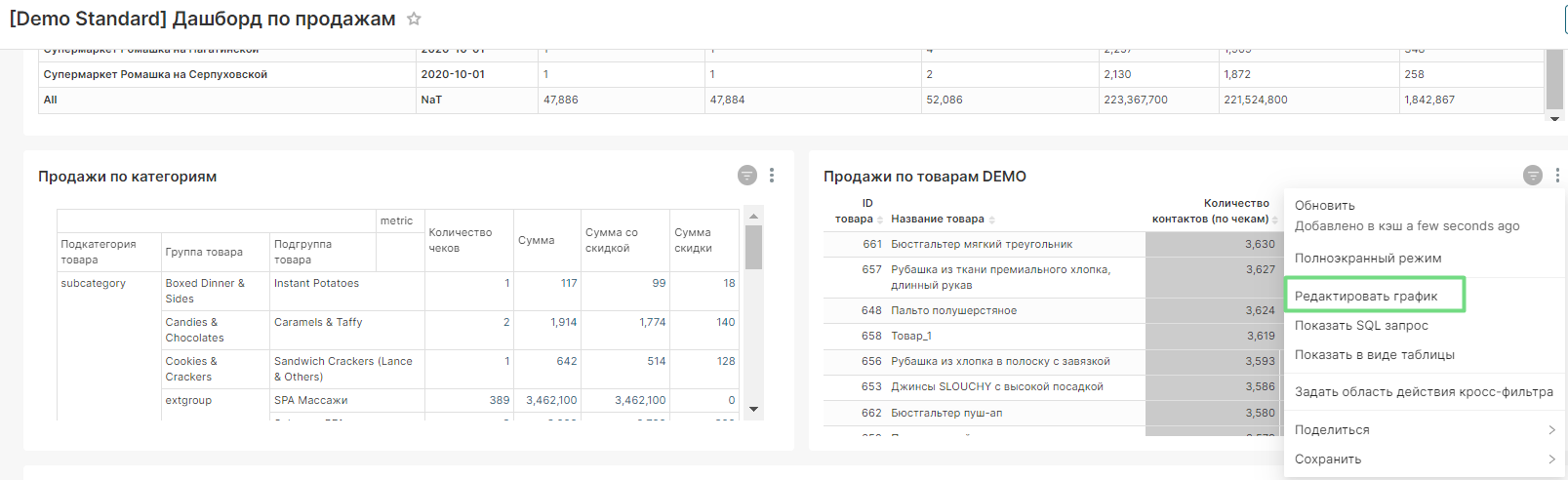Sort by Название товара column icon

992,220
